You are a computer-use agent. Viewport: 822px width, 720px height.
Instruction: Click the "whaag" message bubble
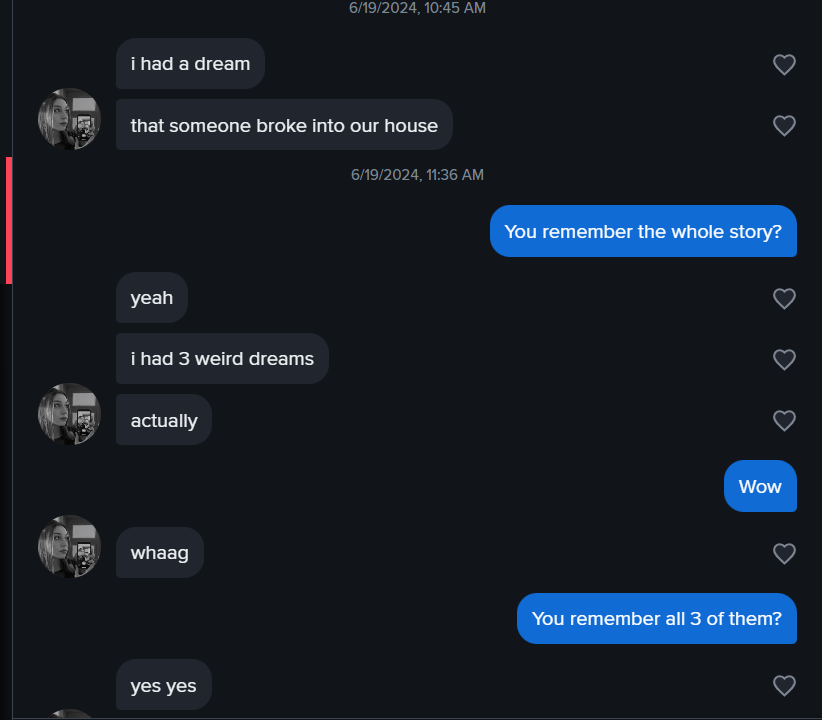coord(159,553)
